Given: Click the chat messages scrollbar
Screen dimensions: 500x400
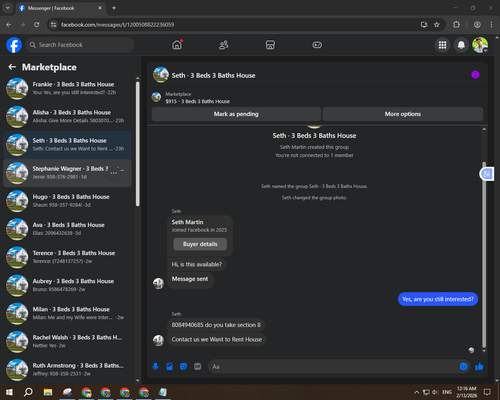Looking at the screenshot, I should (484, 255).
